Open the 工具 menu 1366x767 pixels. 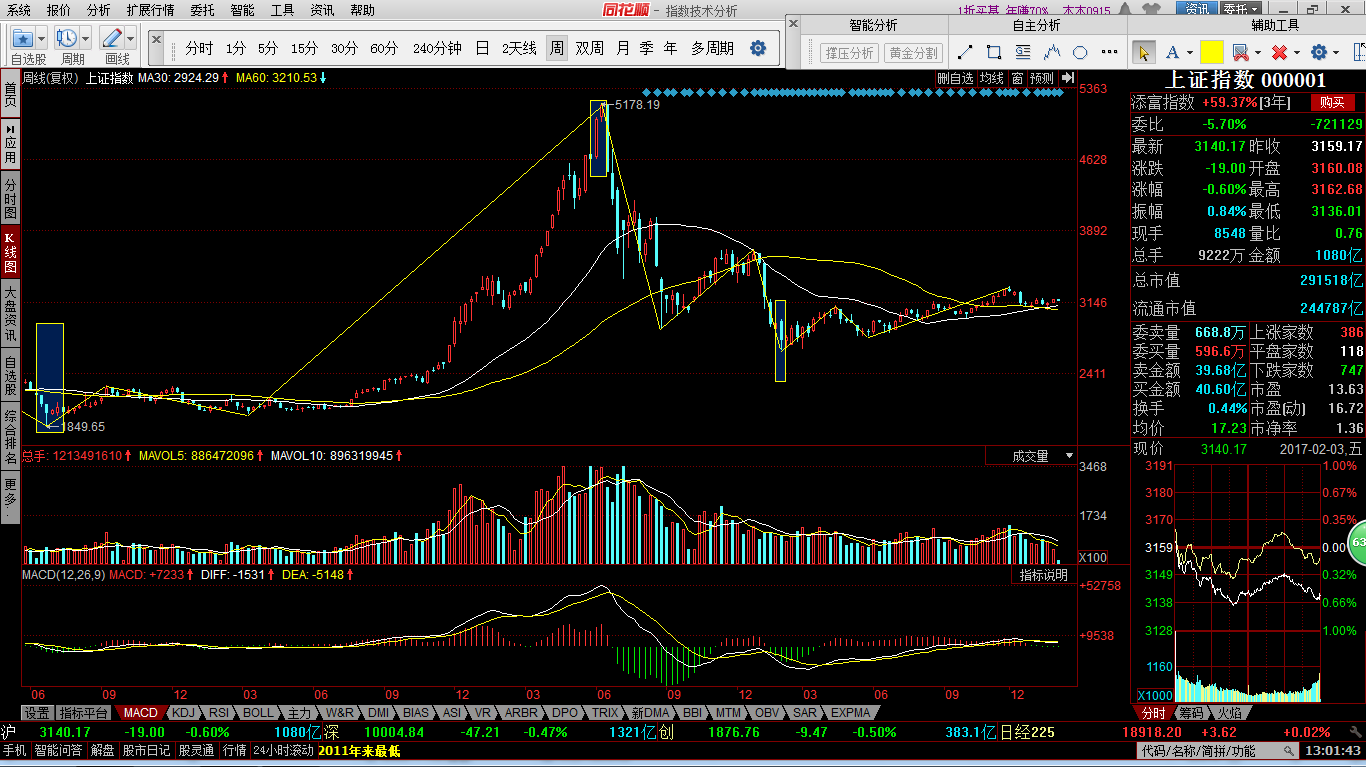[282, 10]
